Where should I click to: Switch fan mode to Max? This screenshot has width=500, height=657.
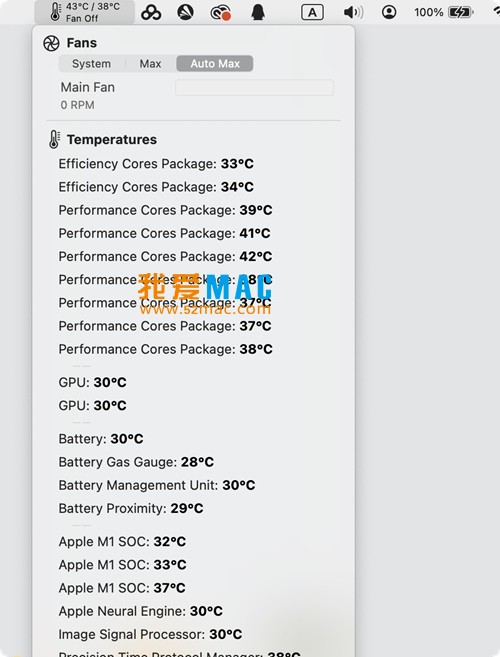[150, 64]
